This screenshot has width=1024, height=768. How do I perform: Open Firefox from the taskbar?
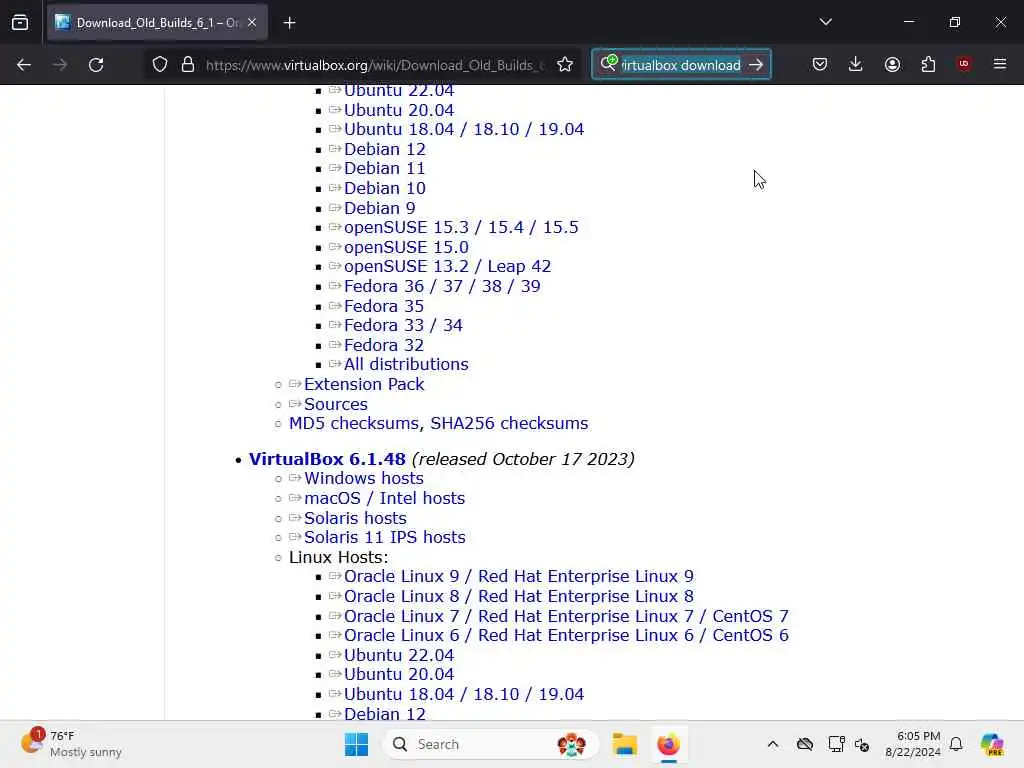[668, 744]
